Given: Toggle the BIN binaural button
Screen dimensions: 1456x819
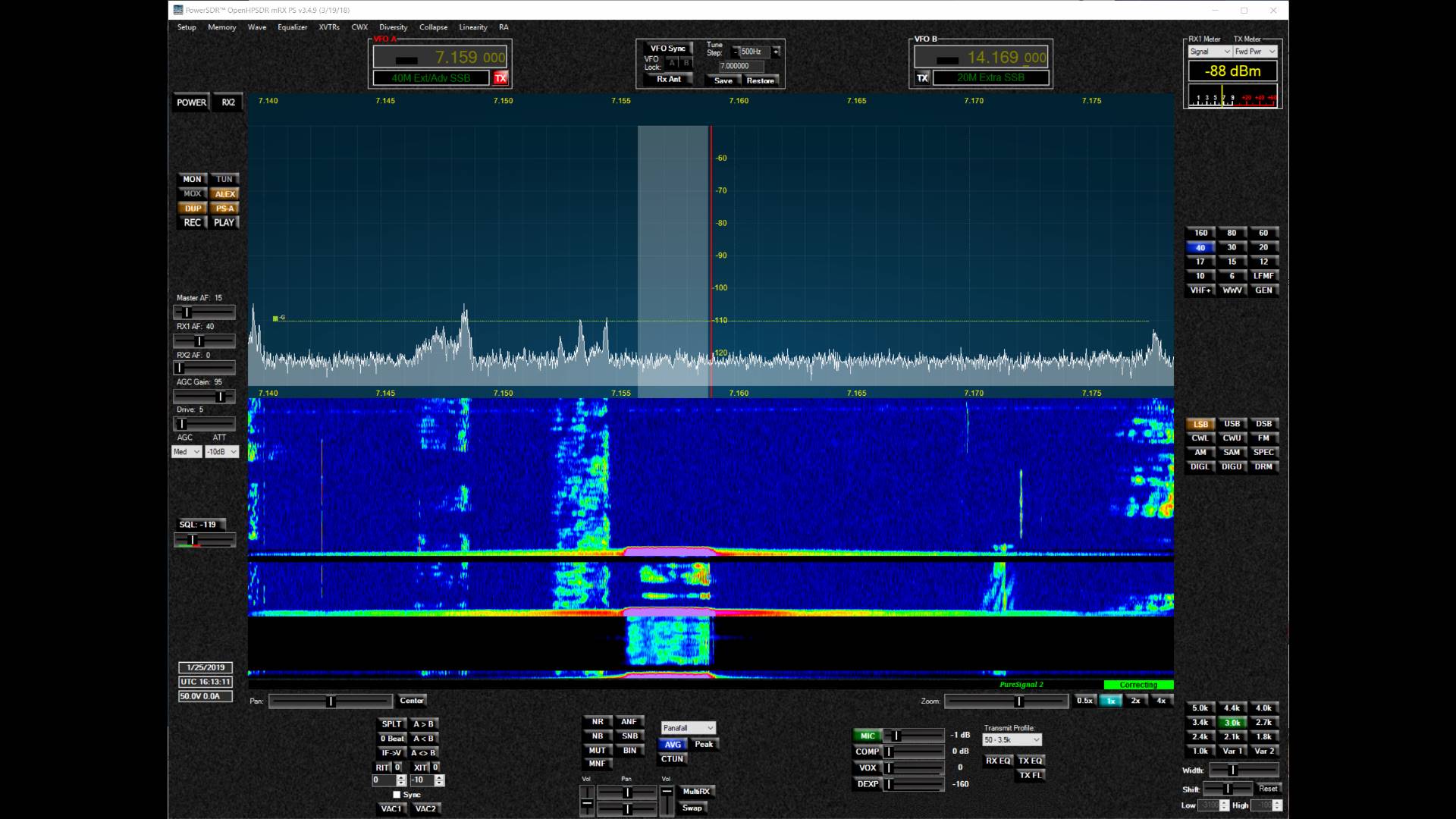Looking at the screenshot, I should click(629, 751).
